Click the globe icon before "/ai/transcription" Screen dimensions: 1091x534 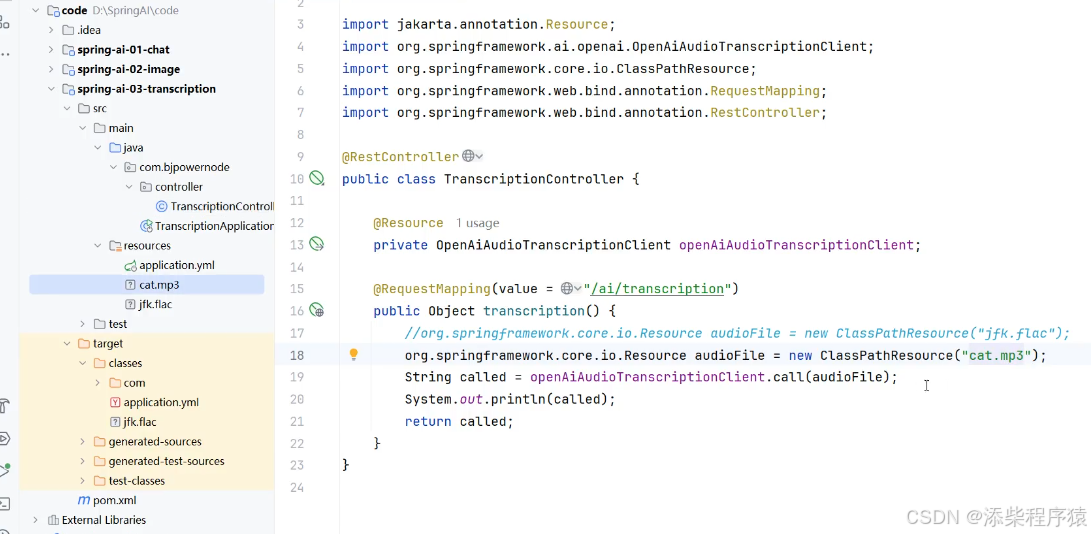pyautogui.click(x=567, y=288)
